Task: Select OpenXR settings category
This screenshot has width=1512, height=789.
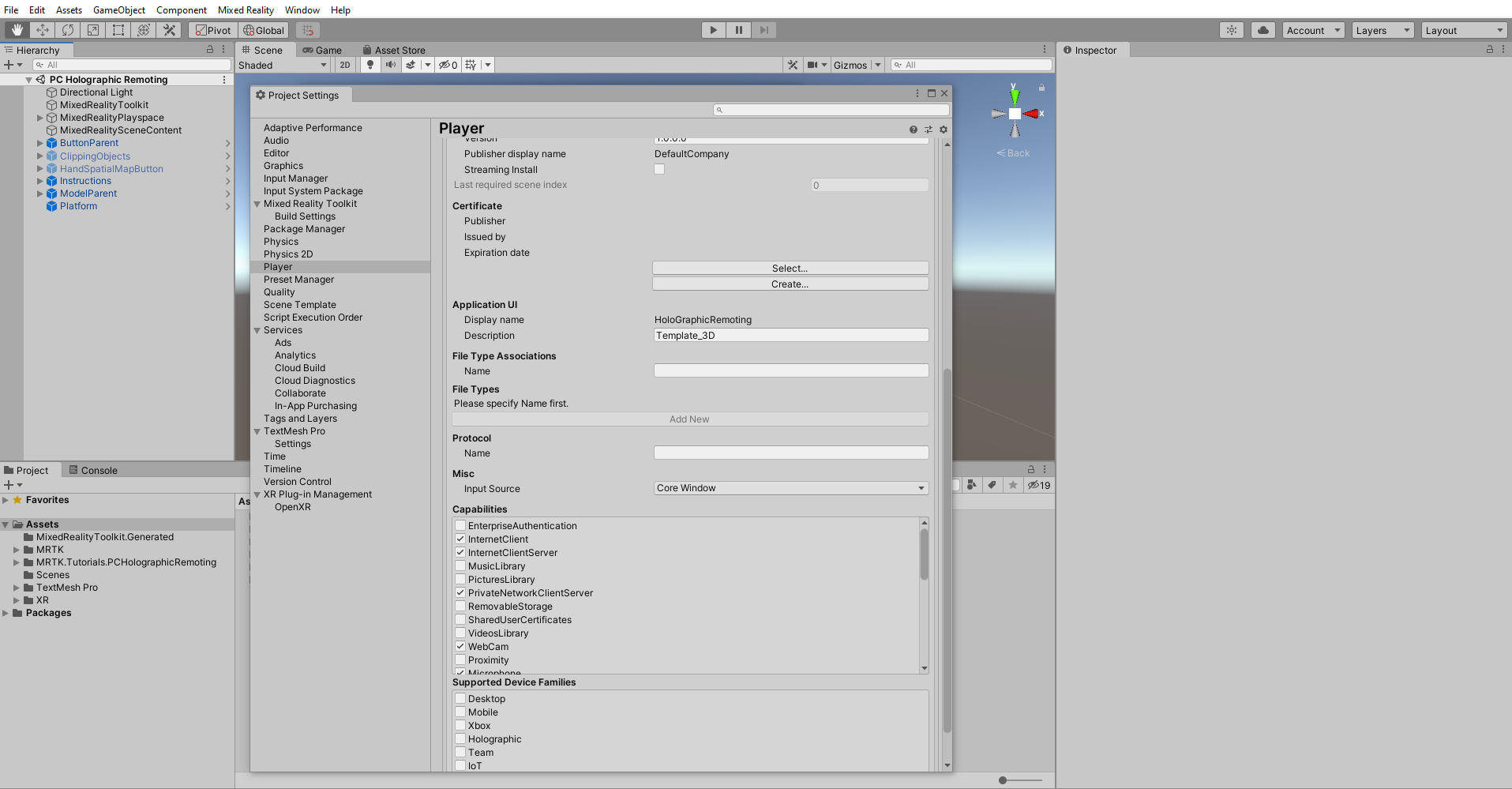Action: [x=293, y=507]
